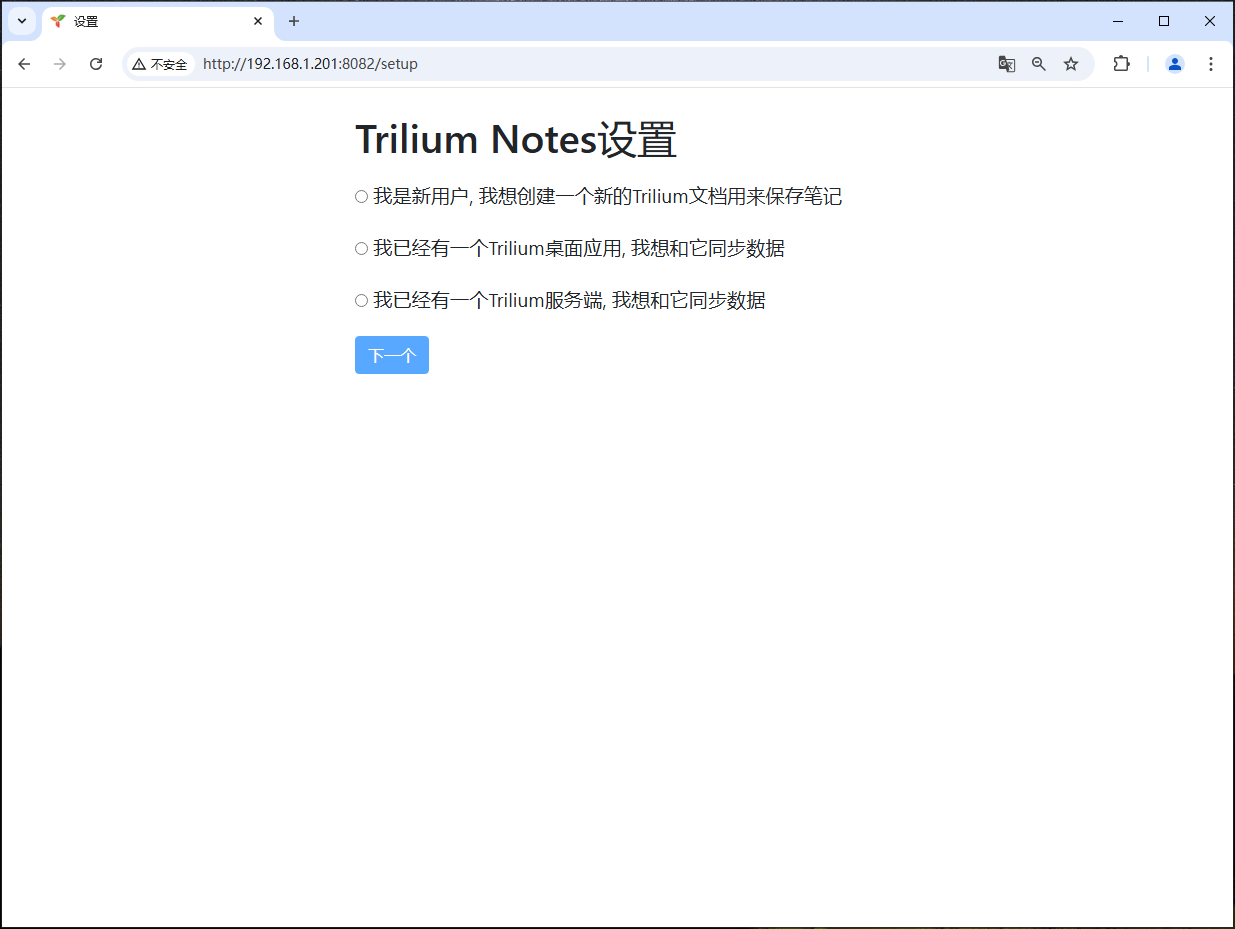The image size is (1235, 929).
Task: Open a new browser tab
Action: click(293, 21)
